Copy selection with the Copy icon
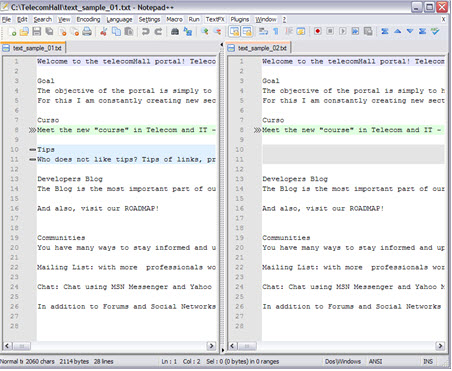Image resolution: width=452 pixels, height=371 pixels. point(116,32)
